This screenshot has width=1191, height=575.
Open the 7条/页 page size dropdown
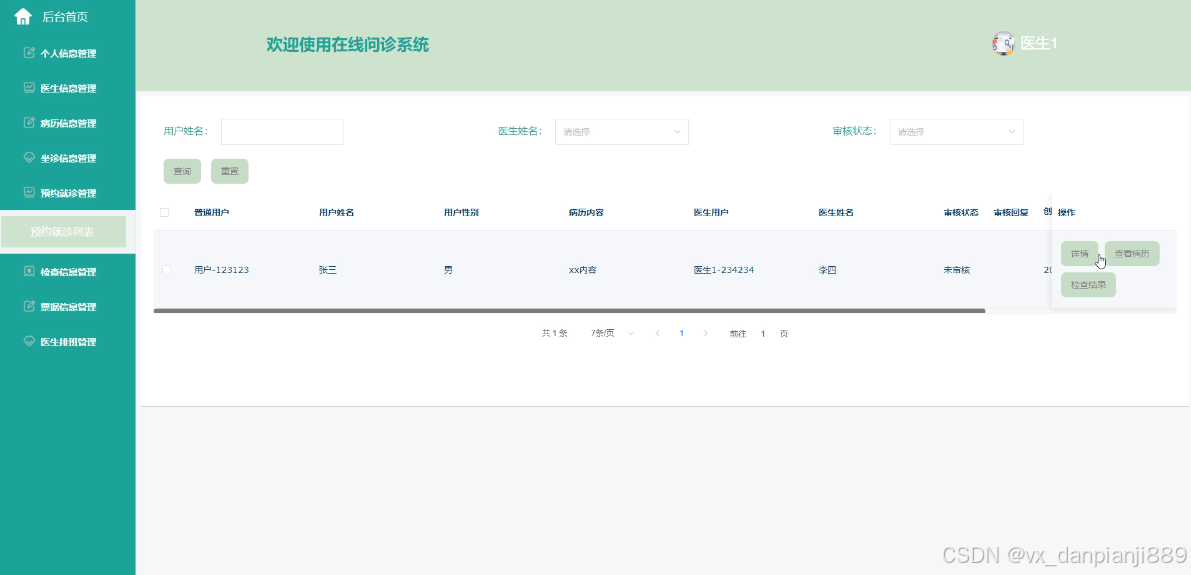612,333
